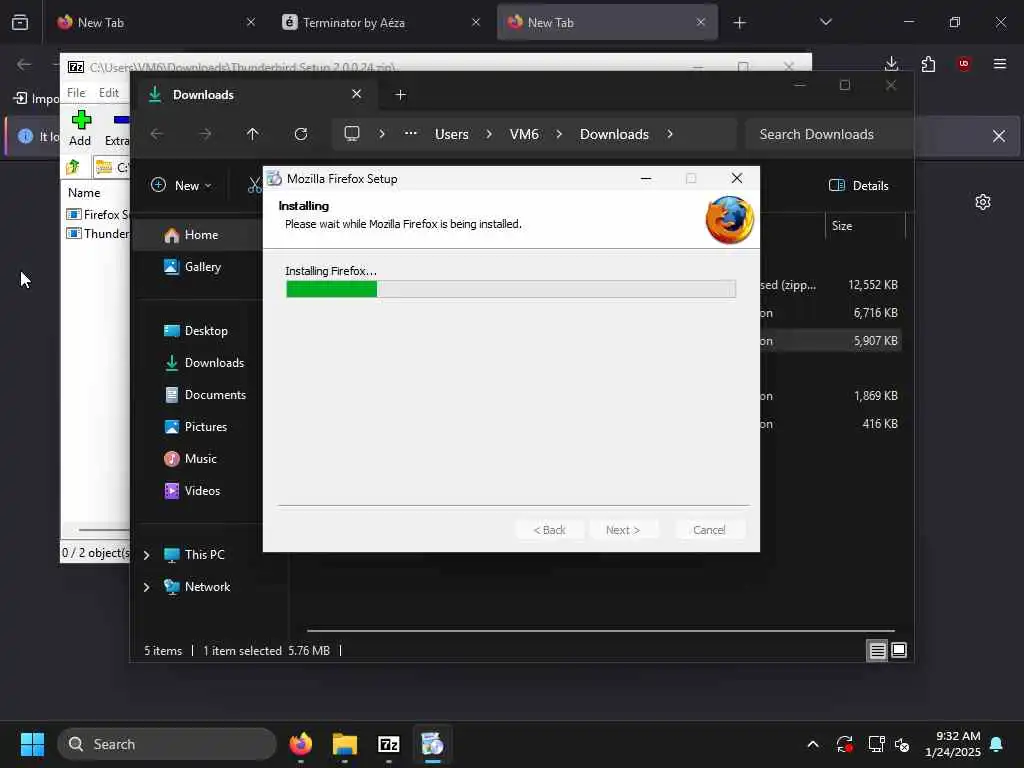1024x768 pixels.
Task: Expand the chevron after Downloads breadcrumb
Action: coord(670,134)
